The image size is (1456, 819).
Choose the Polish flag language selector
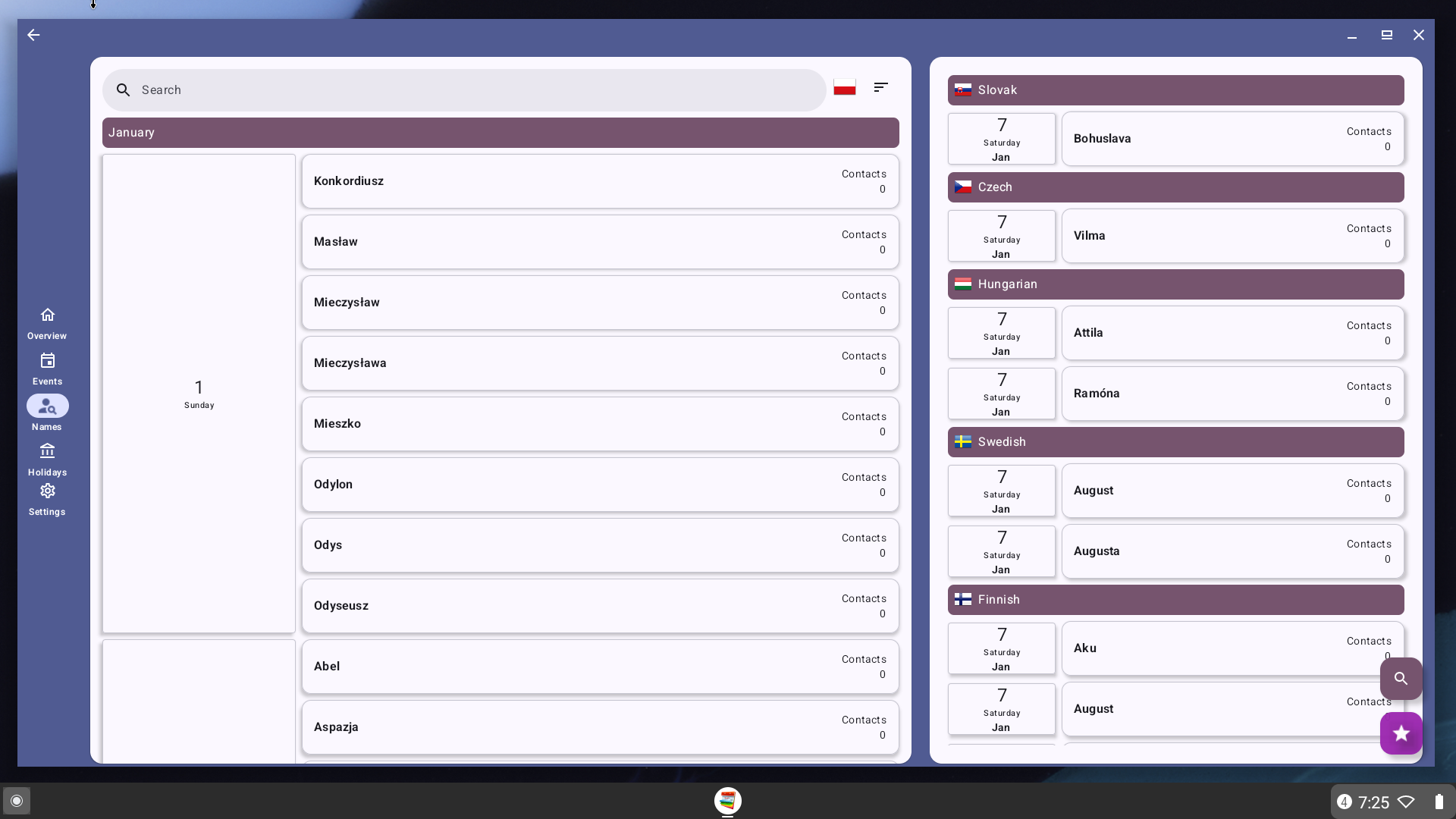[844, 88]
